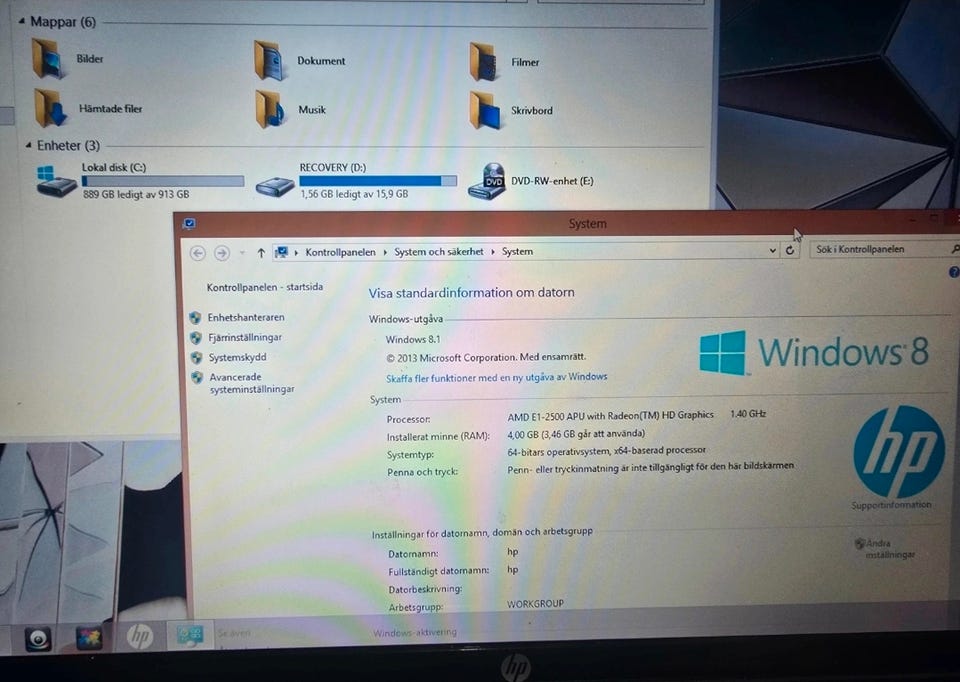
Task: Open the Bilder folder icon
Action: [x=48, y=59]
